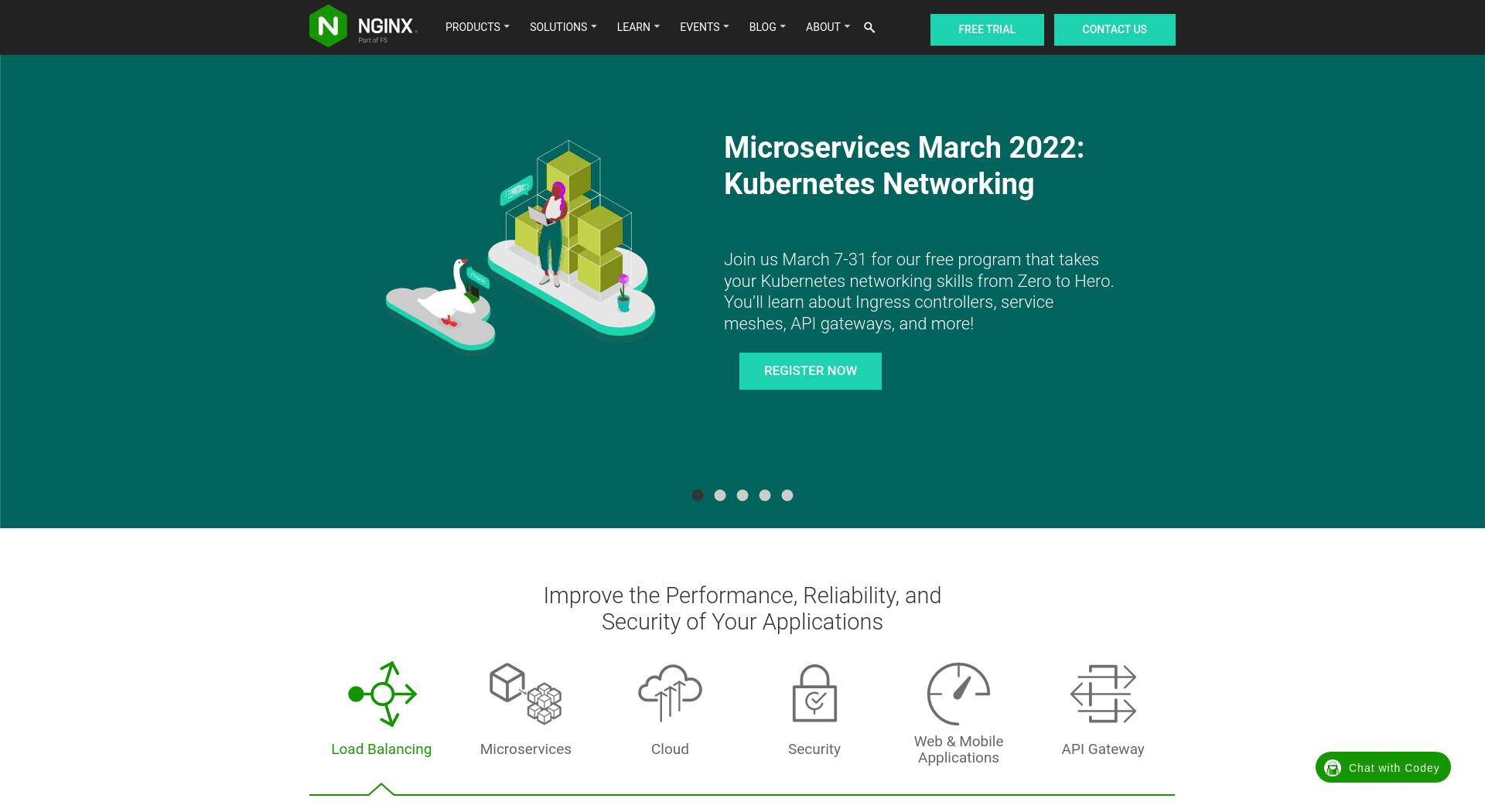
Task: Click the 'Improve the Performance, Reliability' heading
Action: point(742,609)
